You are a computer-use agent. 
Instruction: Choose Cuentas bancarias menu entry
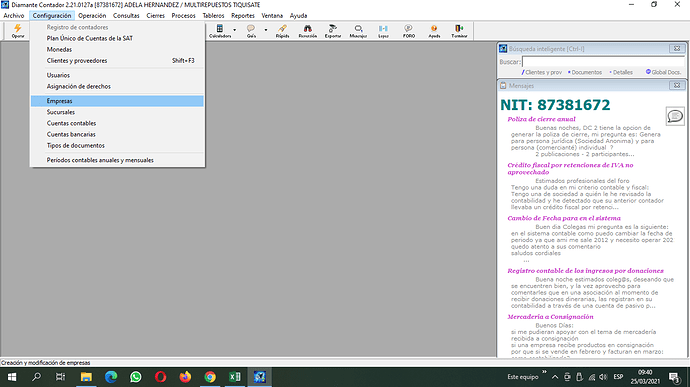117,134
